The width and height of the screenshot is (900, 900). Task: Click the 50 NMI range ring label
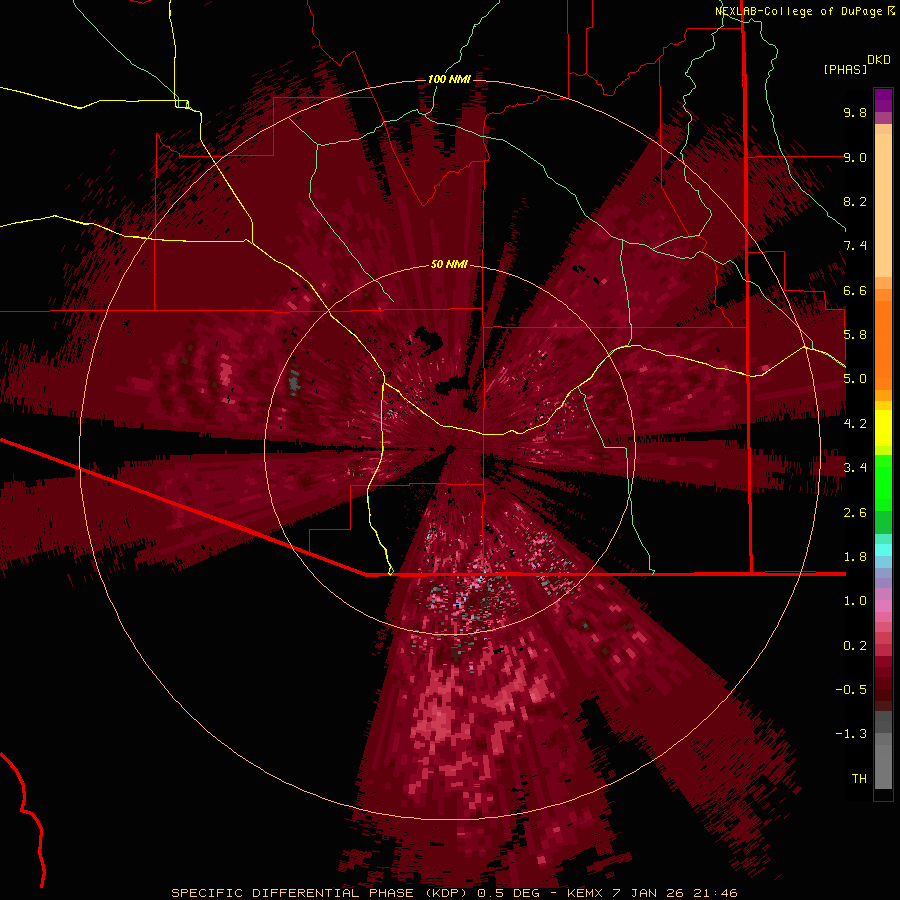(x=449, y=264)
